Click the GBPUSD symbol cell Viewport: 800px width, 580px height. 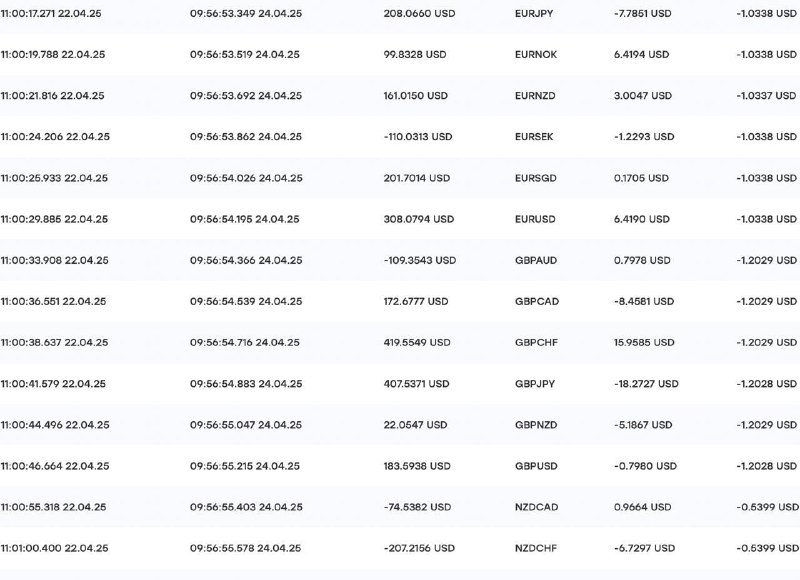[x=535, y=465]
